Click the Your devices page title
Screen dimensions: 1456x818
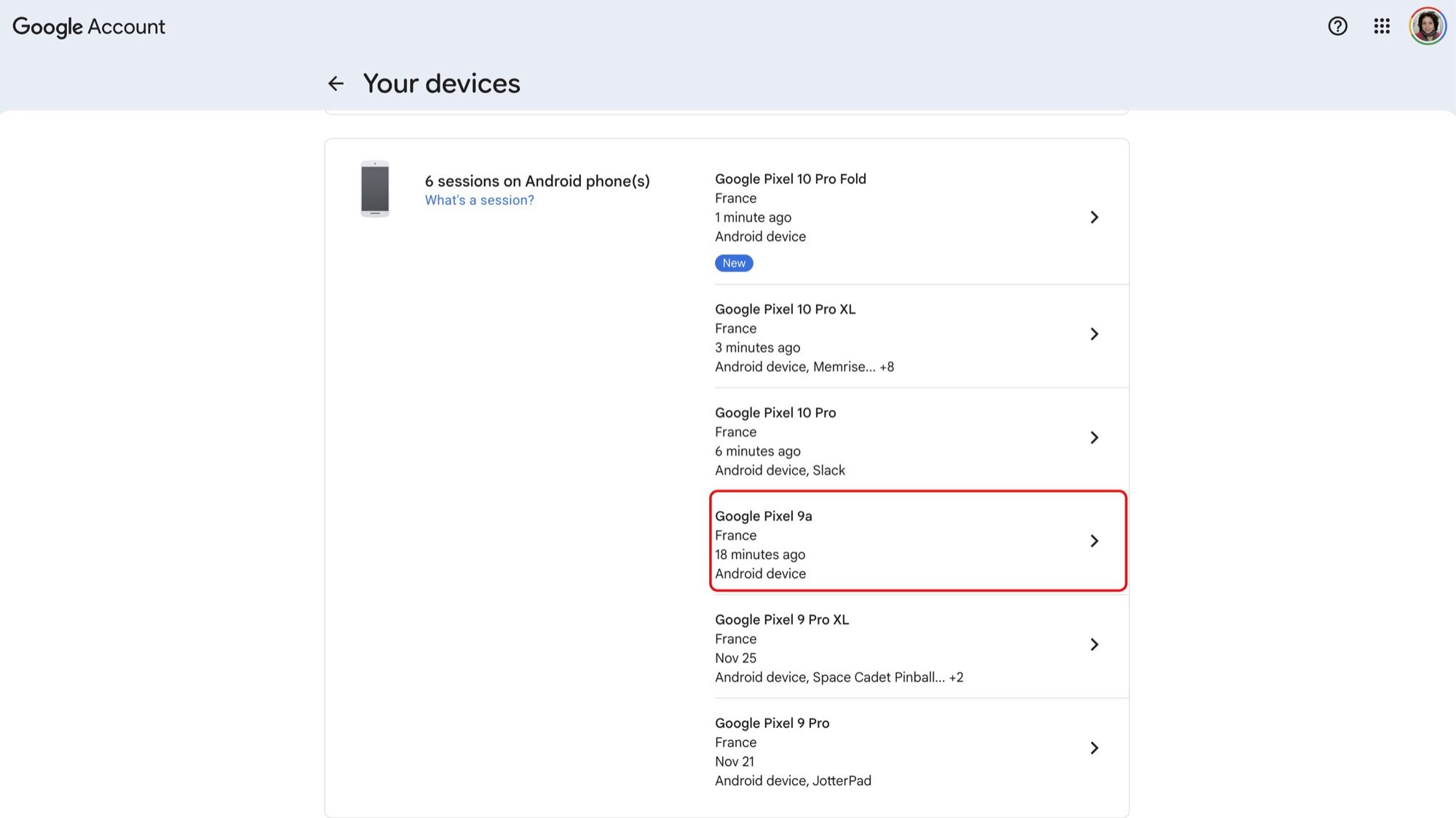tap(442, 83)
